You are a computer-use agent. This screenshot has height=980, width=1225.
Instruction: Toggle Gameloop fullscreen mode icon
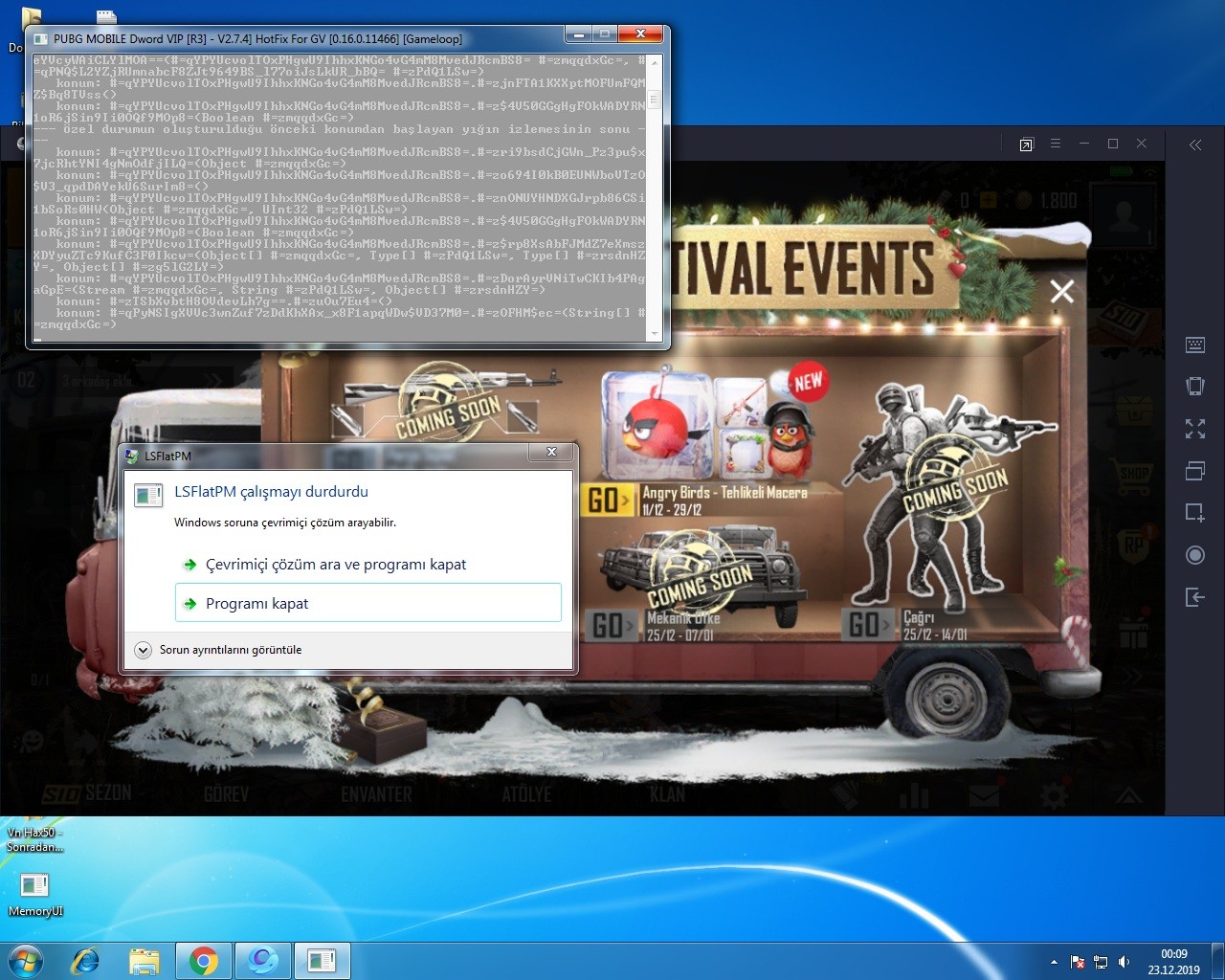point(1195,429)
